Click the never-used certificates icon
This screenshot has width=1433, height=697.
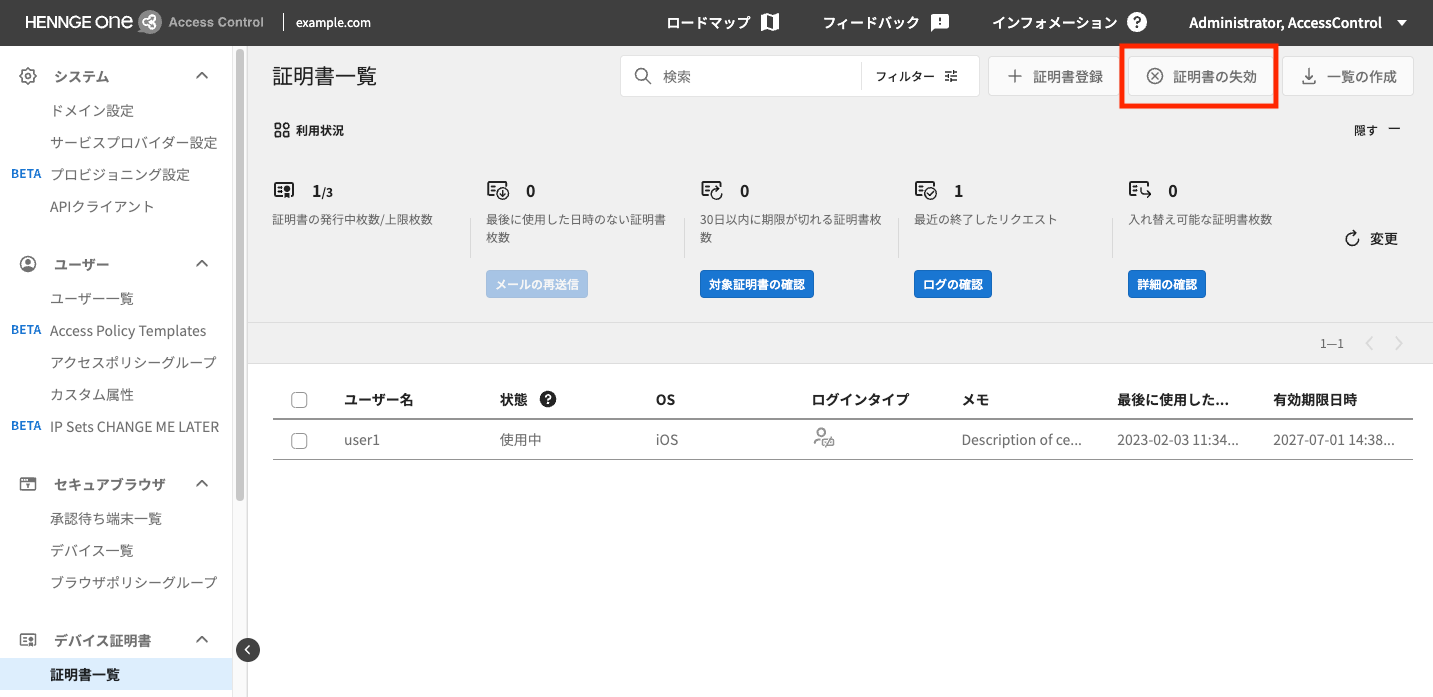[498, 190]
